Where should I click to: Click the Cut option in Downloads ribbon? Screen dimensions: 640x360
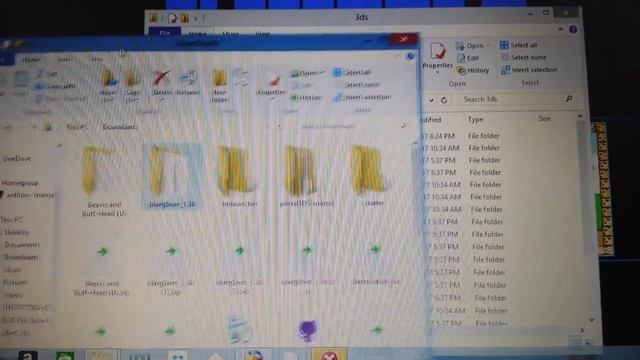click(47, 74)
